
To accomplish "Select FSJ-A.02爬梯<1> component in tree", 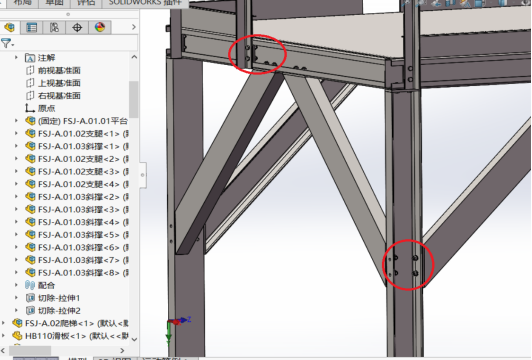I will [72, 323].
